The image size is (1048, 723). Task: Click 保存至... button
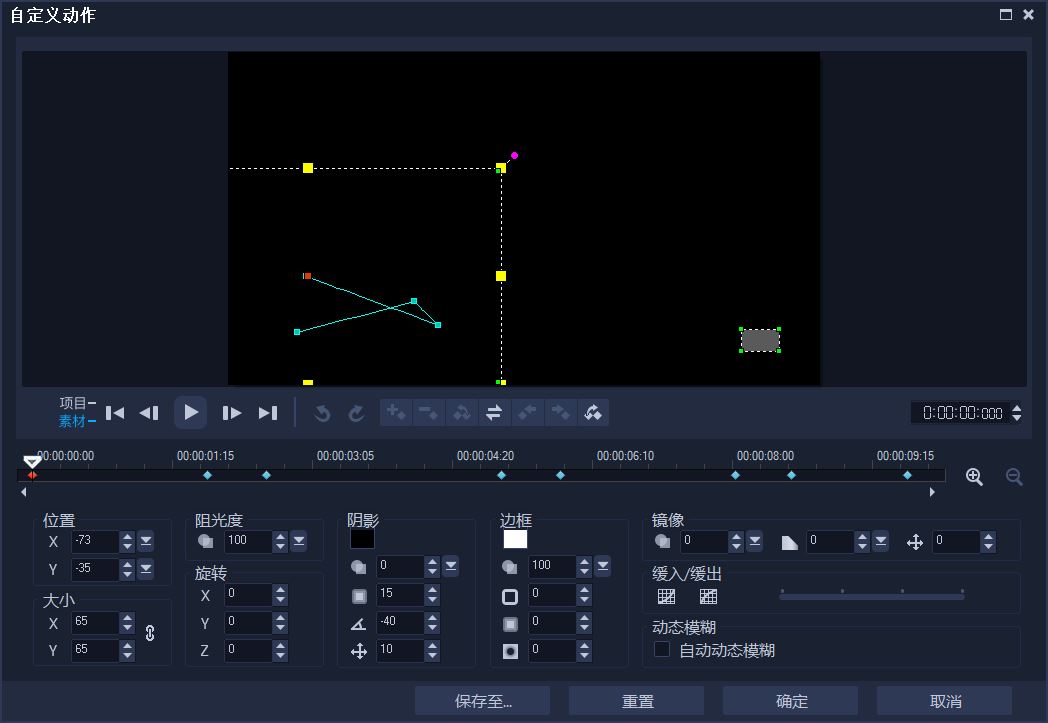(x=483, y=701)
